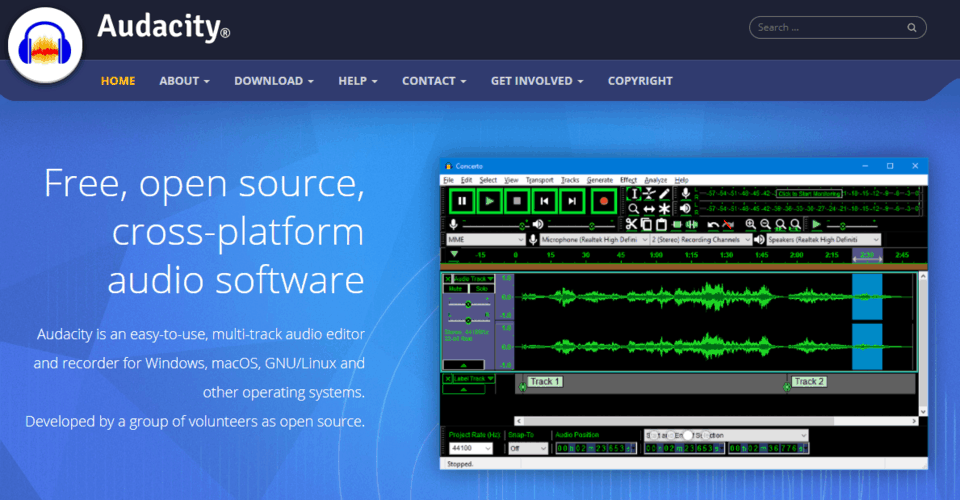Viewport: 960px width, 500px height.
Task: Click the Zoom Out icon
Action: pyautogui.click(x=765, y=225)
